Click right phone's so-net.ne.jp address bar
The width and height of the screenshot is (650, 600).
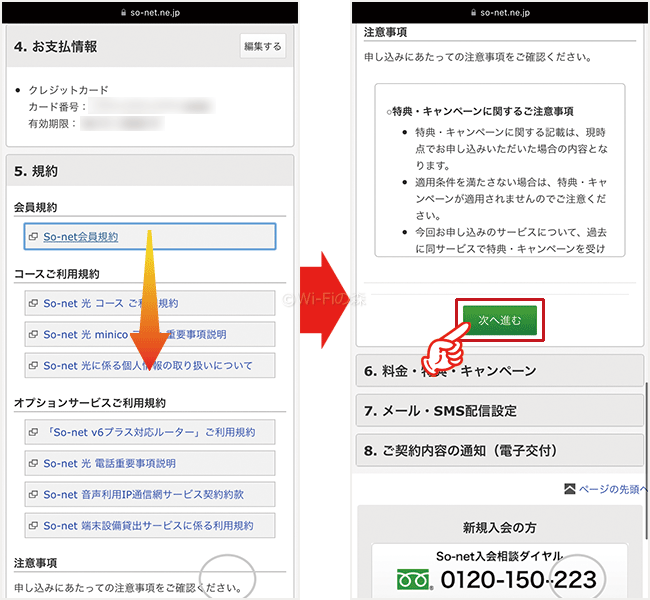click(x=500, y=12)
